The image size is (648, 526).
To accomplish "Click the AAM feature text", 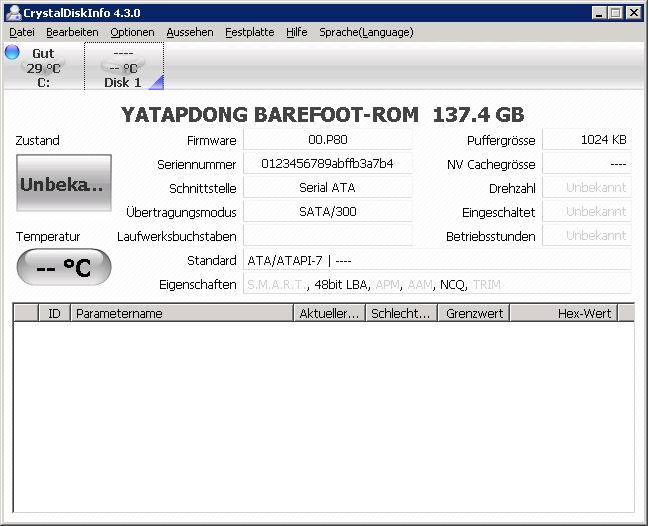I will (x=420, y=285).
